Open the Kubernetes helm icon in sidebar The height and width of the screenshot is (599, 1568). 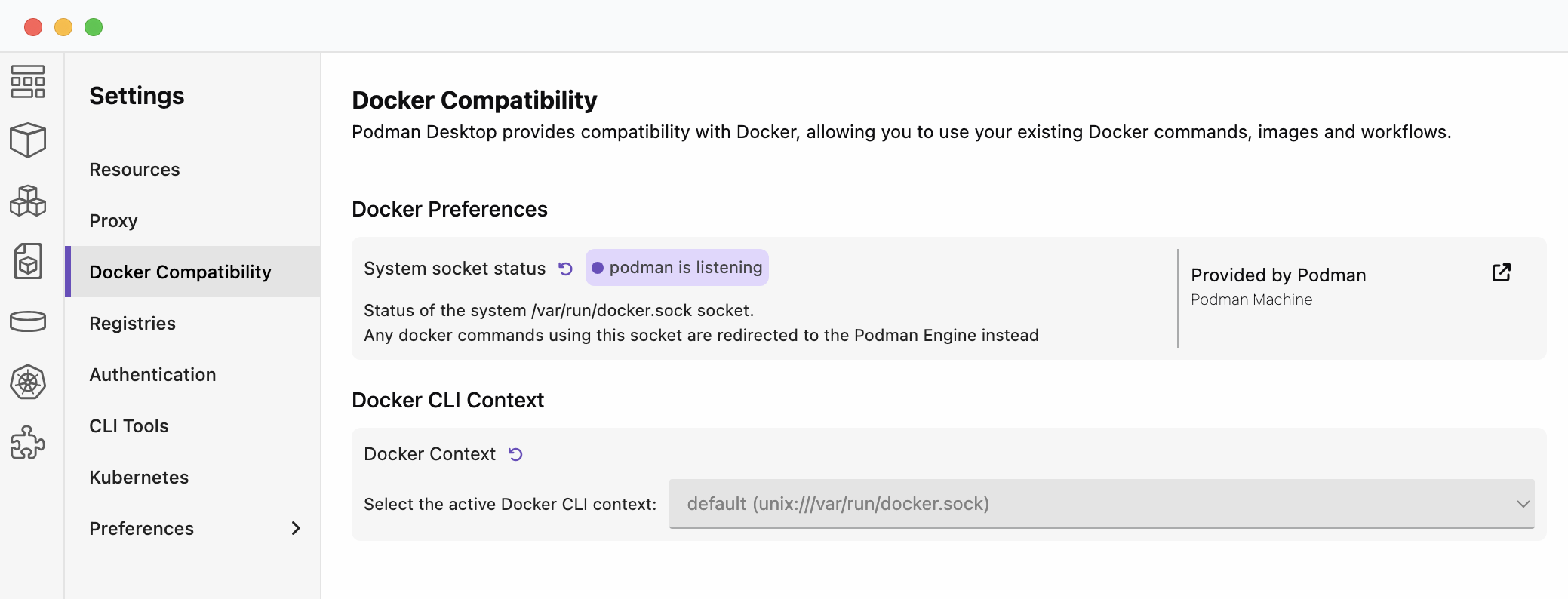[x=28, y=382]
